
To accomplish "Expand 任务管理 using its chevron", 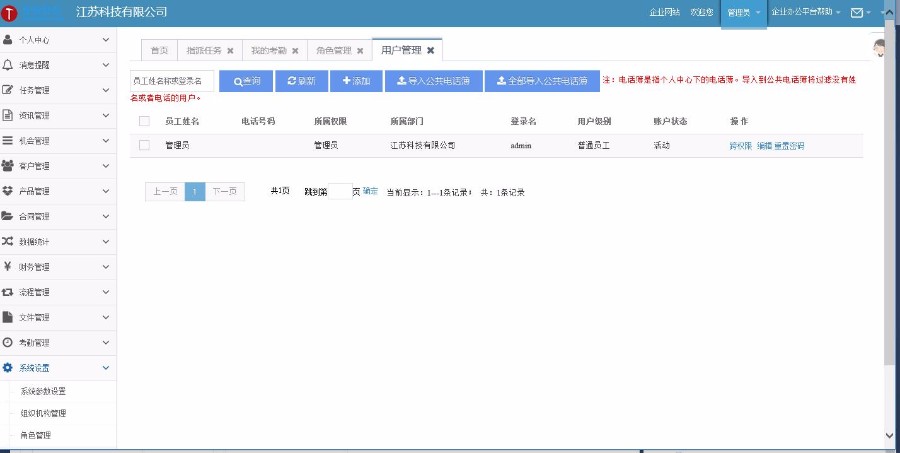I will pos(106,90).
